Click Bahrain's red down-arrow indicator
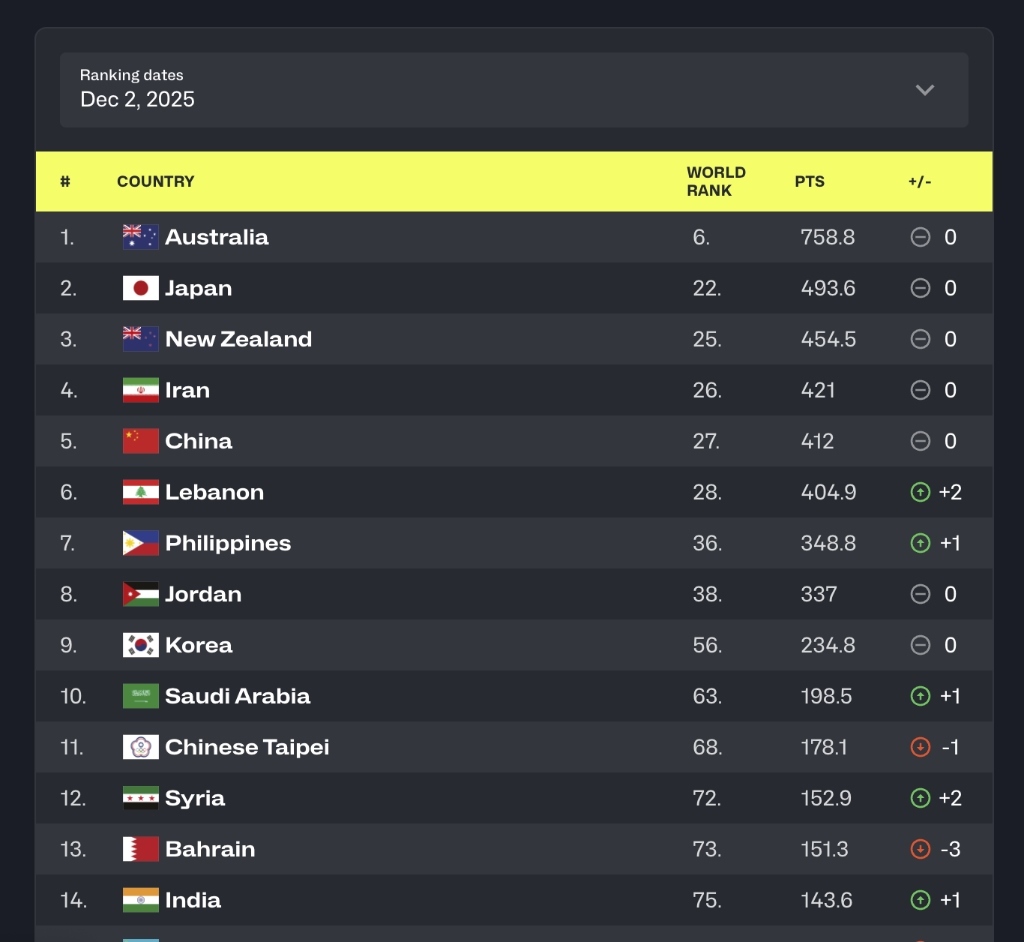Viewport: 1024px width, 942px height. pyautogui.click(x=920, y=849)
